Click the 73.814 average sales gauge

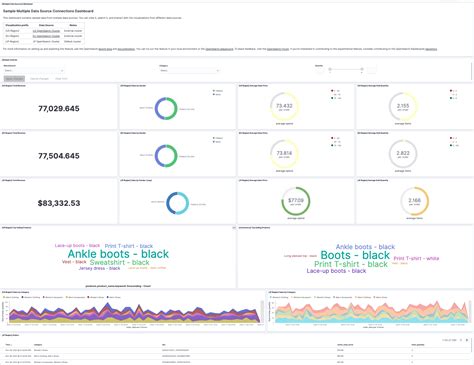[x=284, y=154]
